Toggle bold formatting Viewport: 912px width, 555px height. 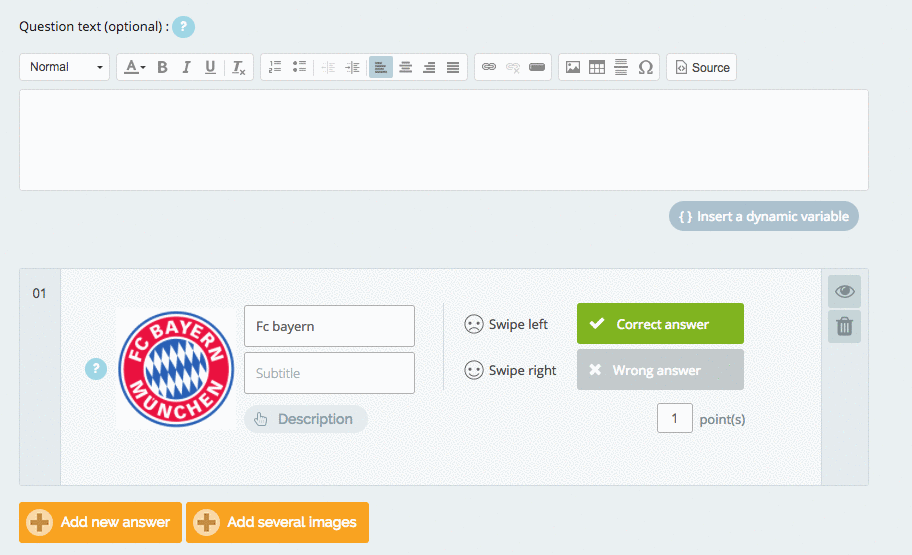pyautogui.click(x=162, y=67)
